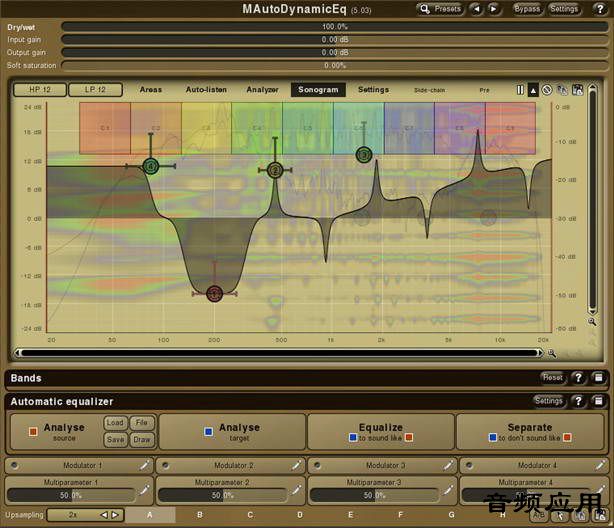Select preset slot A
Image resolution: width=614 pixels, height=528 pixels.
[150, 515]
